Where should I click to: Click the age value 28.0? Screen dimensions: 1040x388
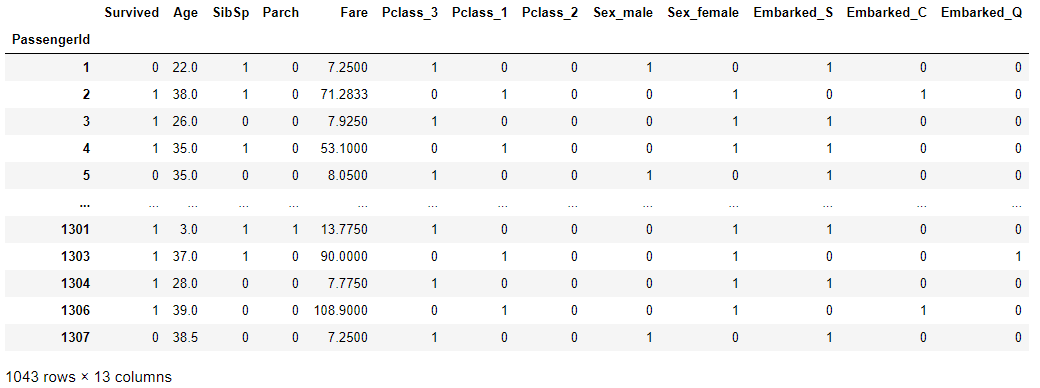click(x=186, y=284)
